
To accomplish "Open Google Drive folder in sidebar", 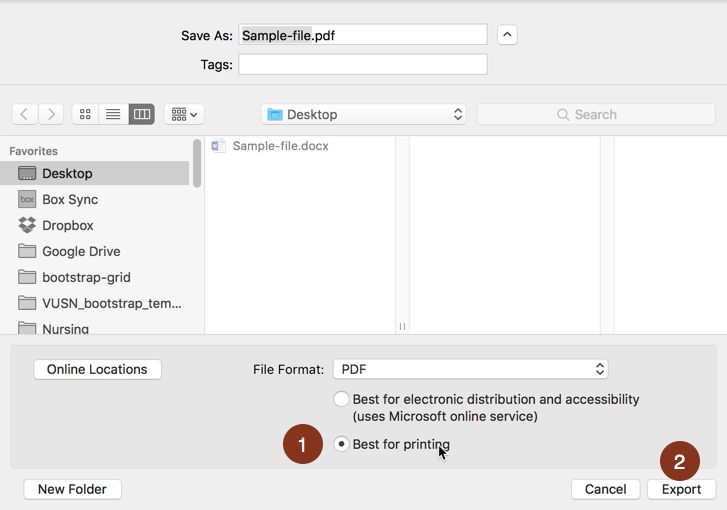I will pyautogui.click(x=80, y=251).
